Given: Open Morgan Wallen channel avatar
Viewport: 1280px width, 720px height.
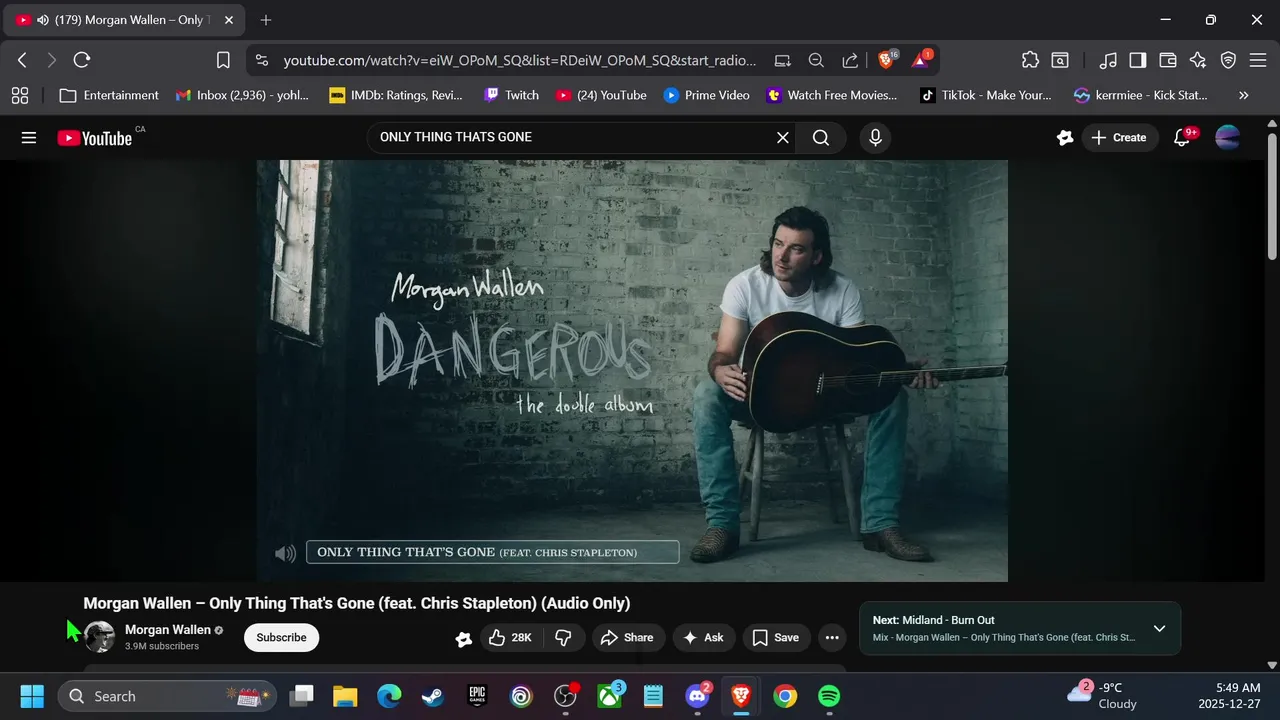Looking at the screenshot, I should pyautogui.click(x=99, y=637).
